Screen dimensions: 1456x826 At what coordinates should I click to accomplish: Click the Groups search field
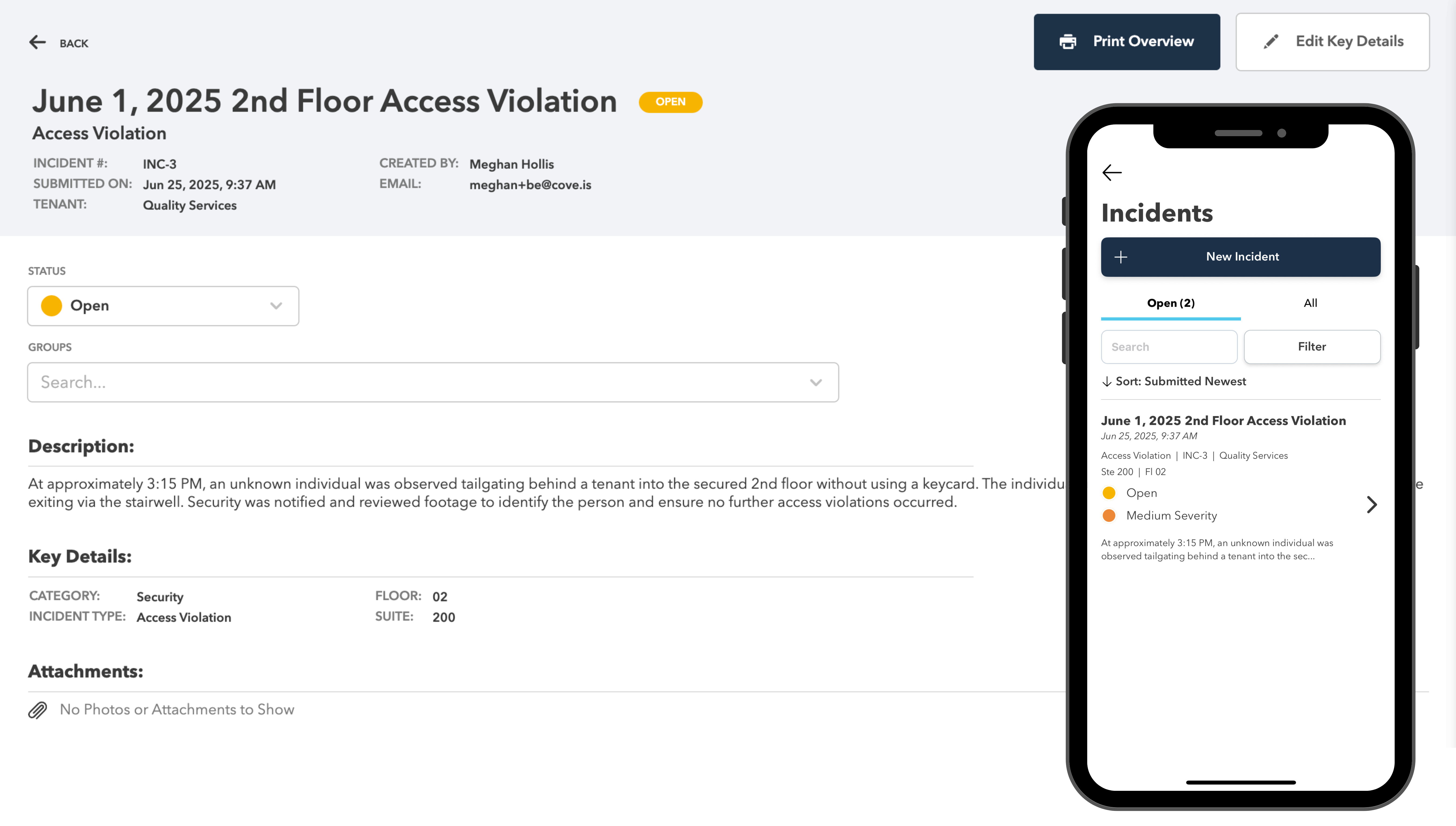(433, 382)
